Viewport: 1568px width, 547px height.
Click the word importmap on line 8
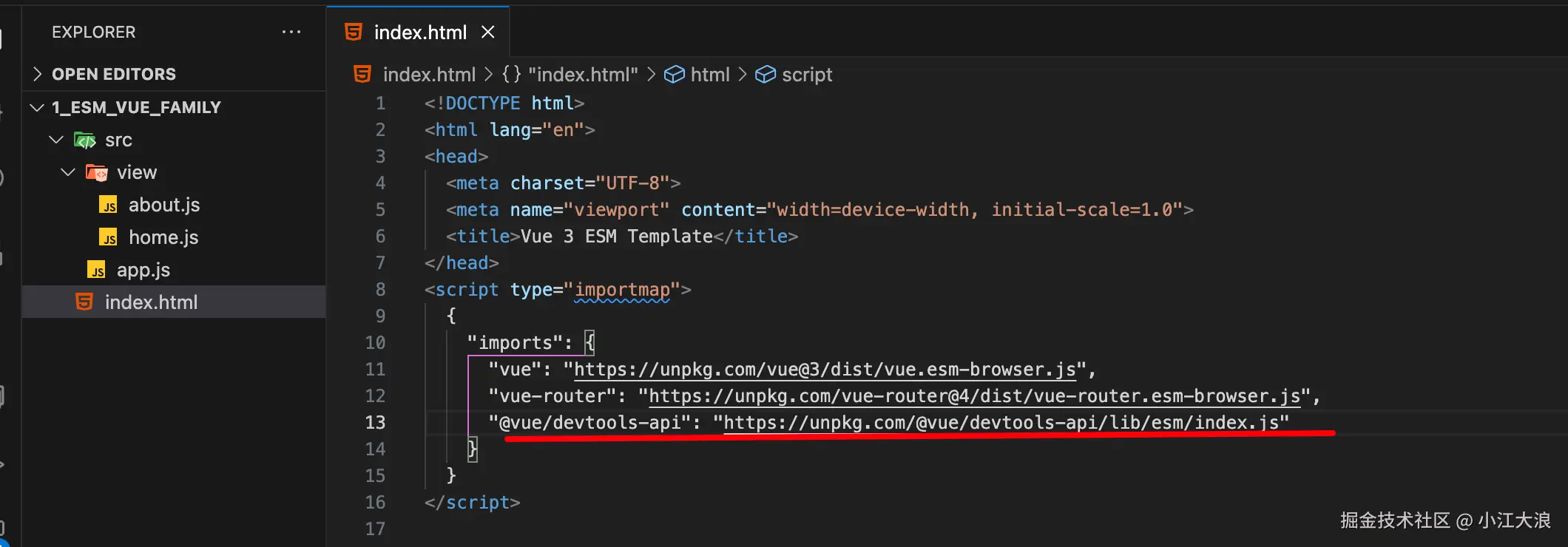[x=622, y=290]
